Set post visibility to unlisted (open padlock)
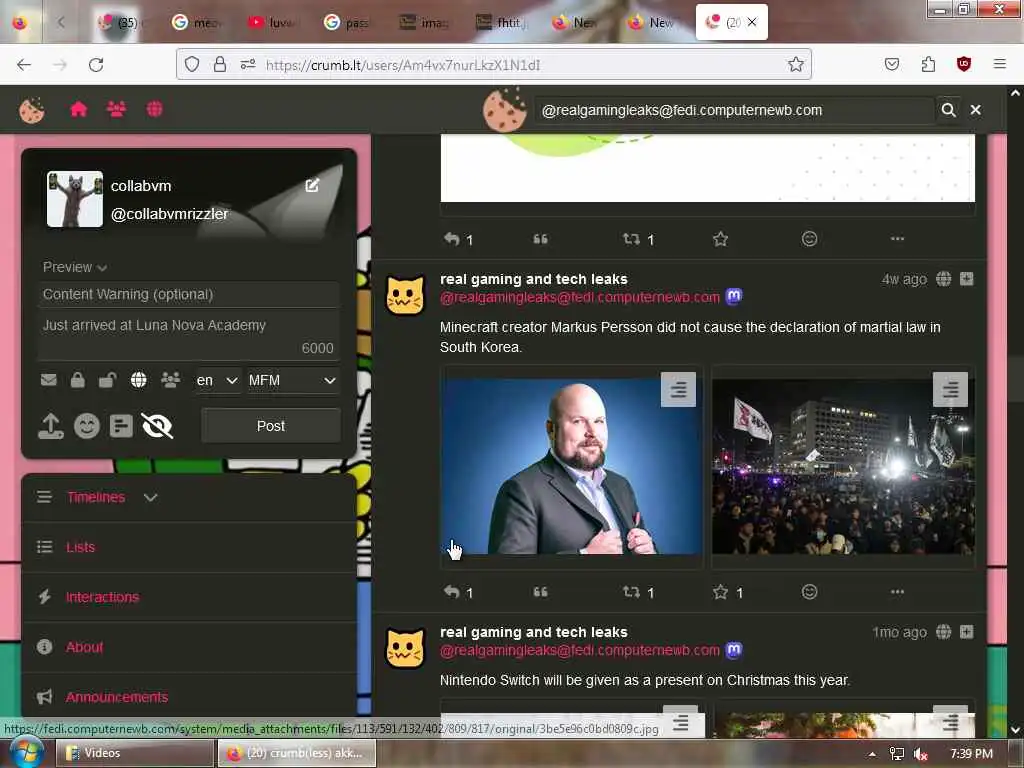The height and width of the screenshot is (768, 1024). (x=108, y=380)
